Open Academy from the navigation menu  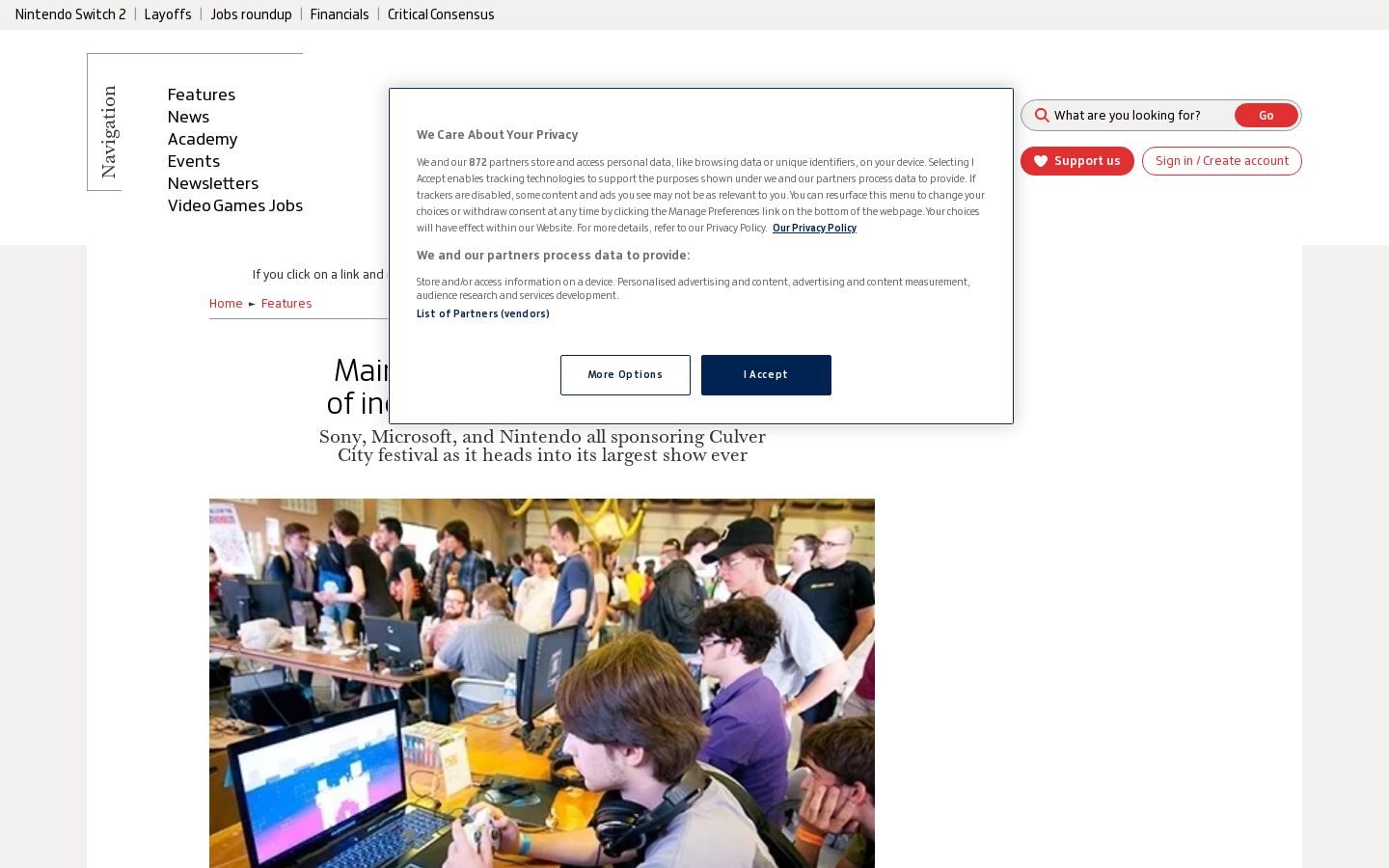pos(203,139)
